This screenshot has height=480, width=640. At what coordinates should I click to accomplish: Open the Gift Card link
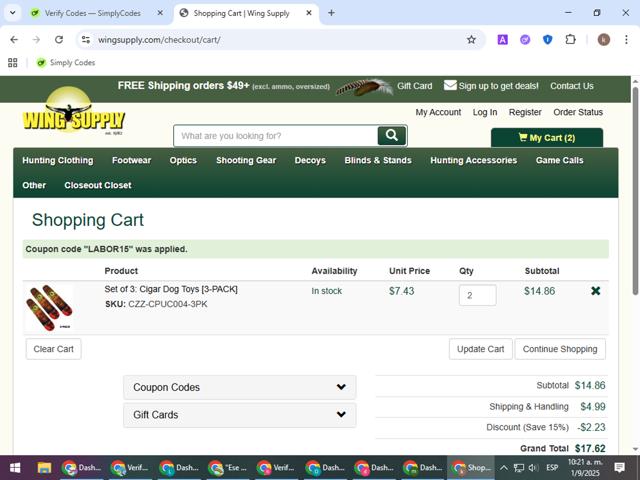tap(415, 86)
